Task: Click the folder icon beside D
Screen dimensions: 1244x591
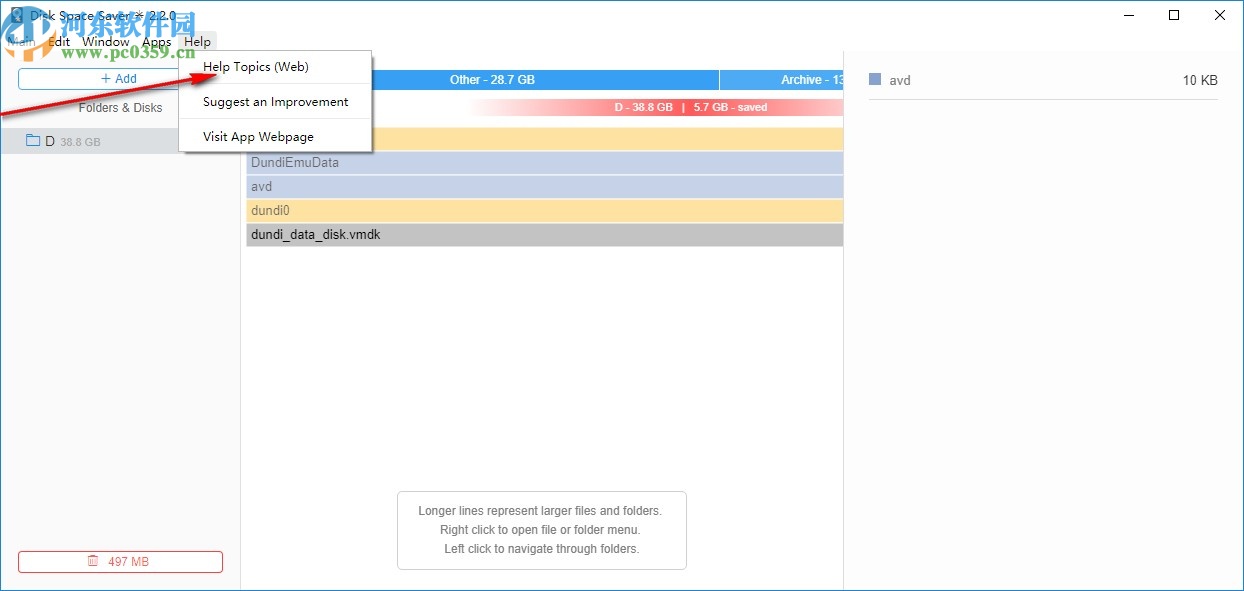Action: pos(33,141)
